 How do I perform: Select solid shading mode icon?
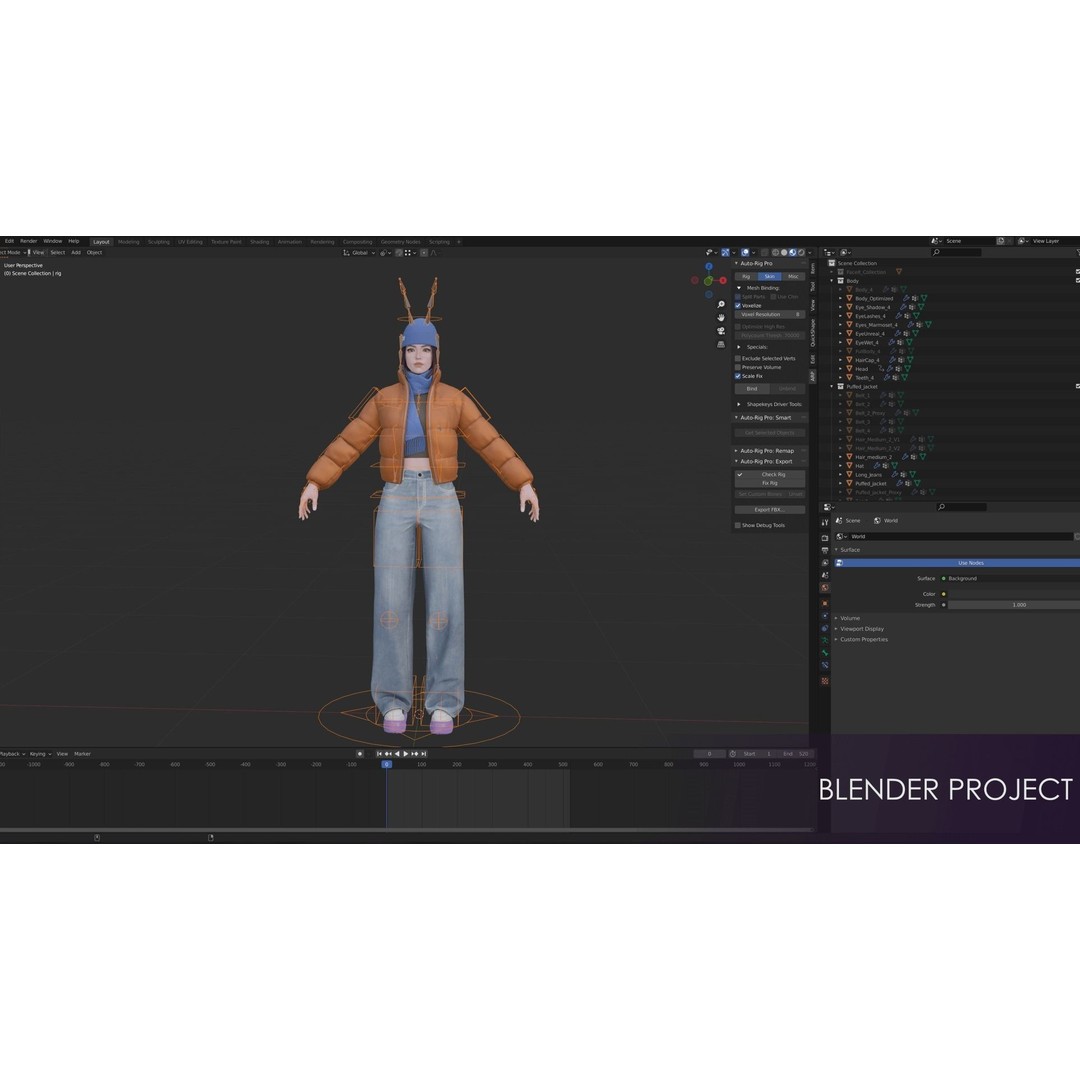pyautogui.click(x=784, y=253)
